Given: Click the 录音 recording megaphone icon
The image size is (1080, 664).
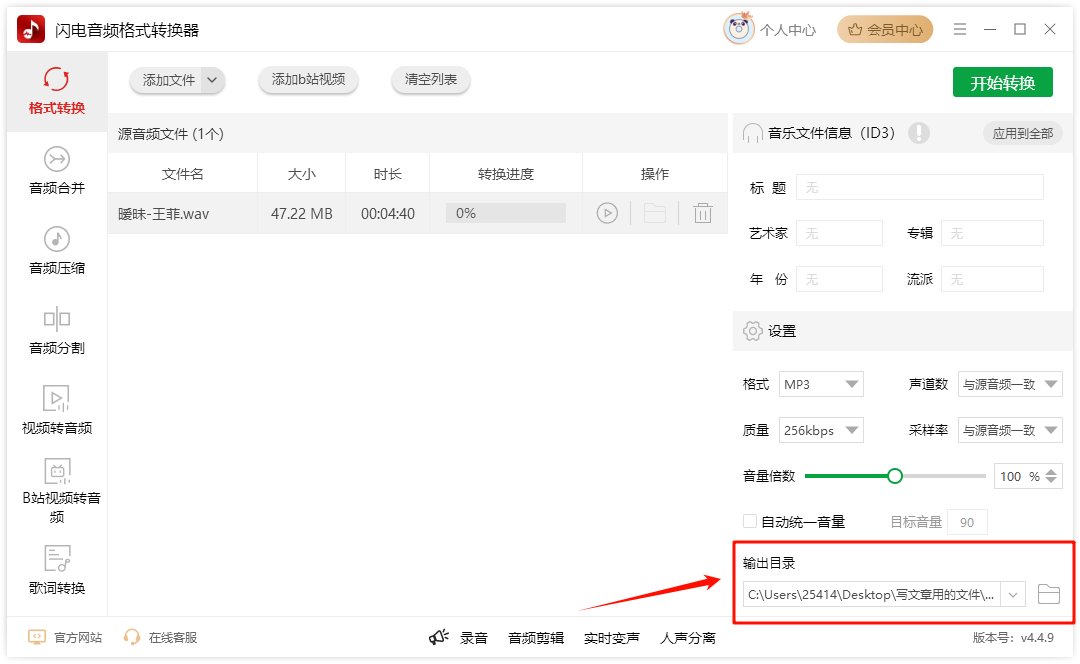Looking at the screenshot, I should pyautogui.click(x=439, y=637).
